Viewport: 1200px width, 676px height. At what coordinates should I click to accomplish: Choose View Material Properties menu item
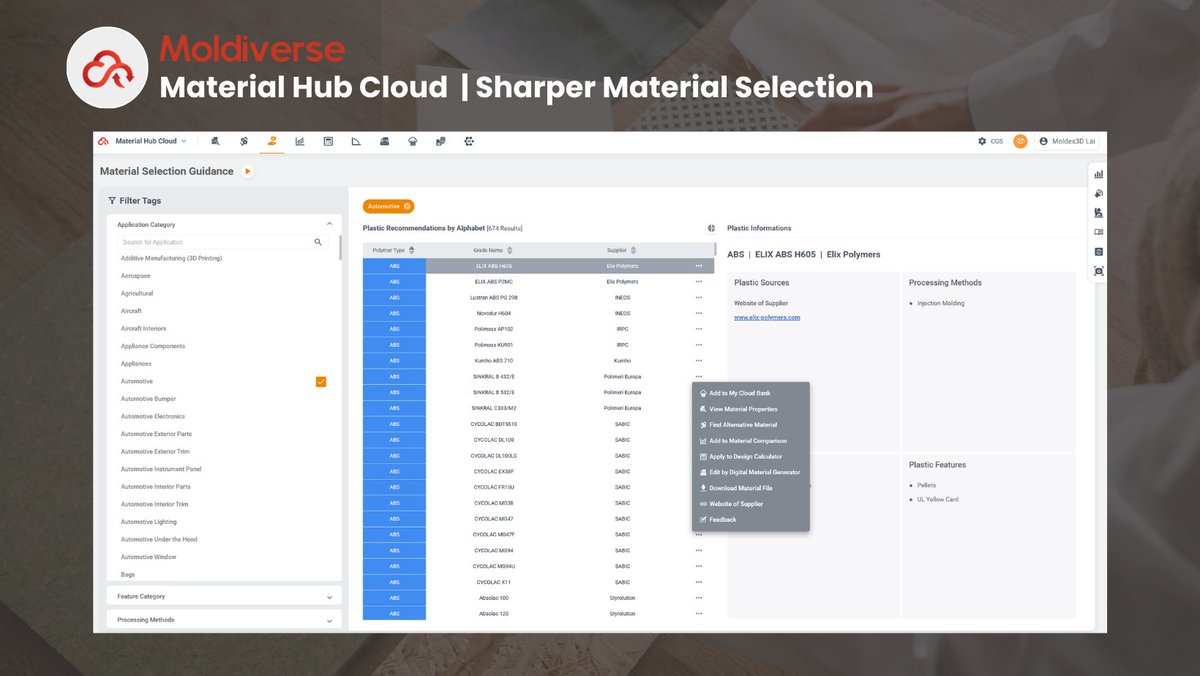751,409
